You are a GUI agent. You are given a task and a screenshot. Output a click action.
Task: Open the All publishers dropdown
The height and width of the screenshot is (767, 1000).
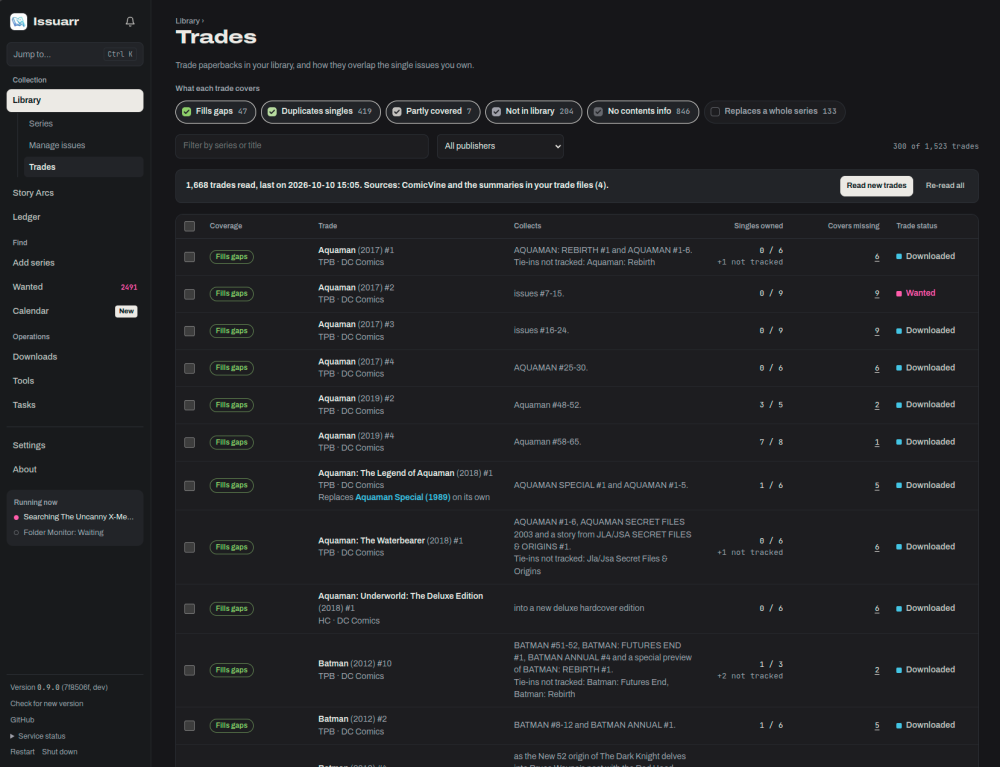[x=500, y=146]
